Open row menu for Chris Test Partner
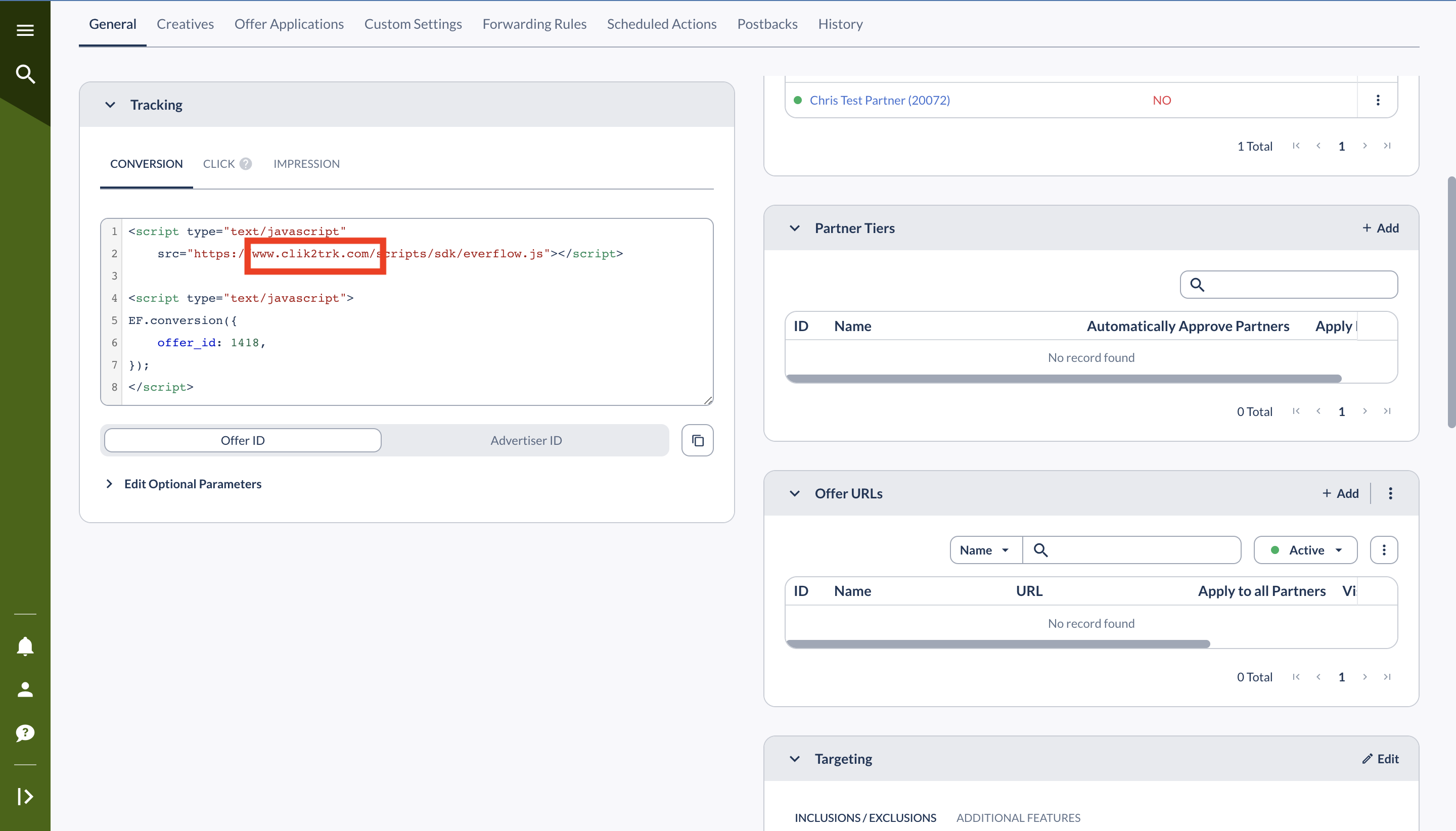Viewport: 1456px width, 831px height. 1378,100
